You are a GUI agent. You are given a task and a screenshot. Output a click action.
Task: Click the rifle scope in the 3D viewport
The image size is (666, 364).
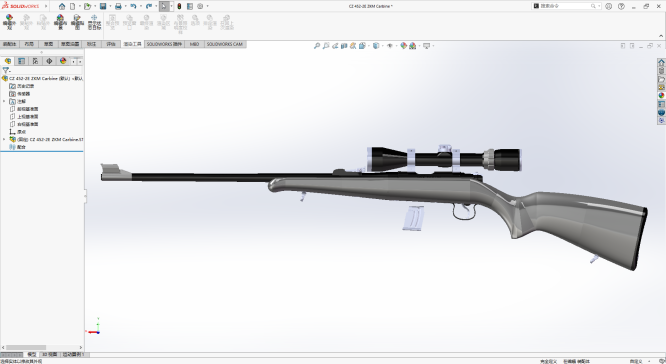point(444,159)
